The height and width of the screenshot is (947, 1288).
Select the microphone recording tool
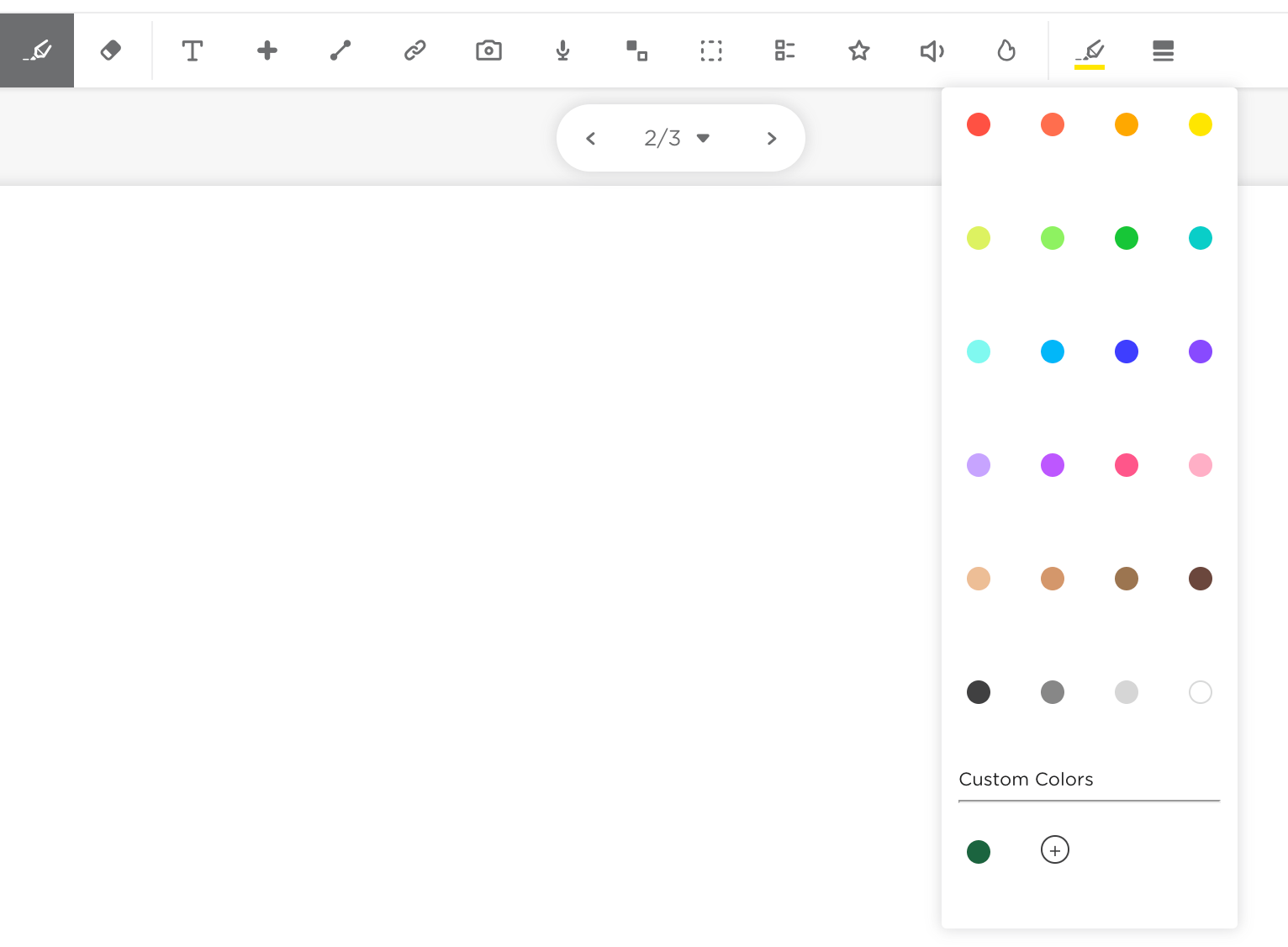tap(562, 50)
